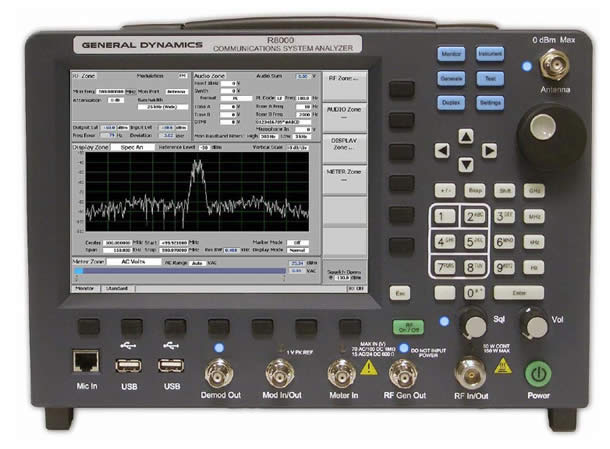Screen dimensions: 610x449
Task: Hit the number 1 keypad key
Action: [x=444, y=216]
